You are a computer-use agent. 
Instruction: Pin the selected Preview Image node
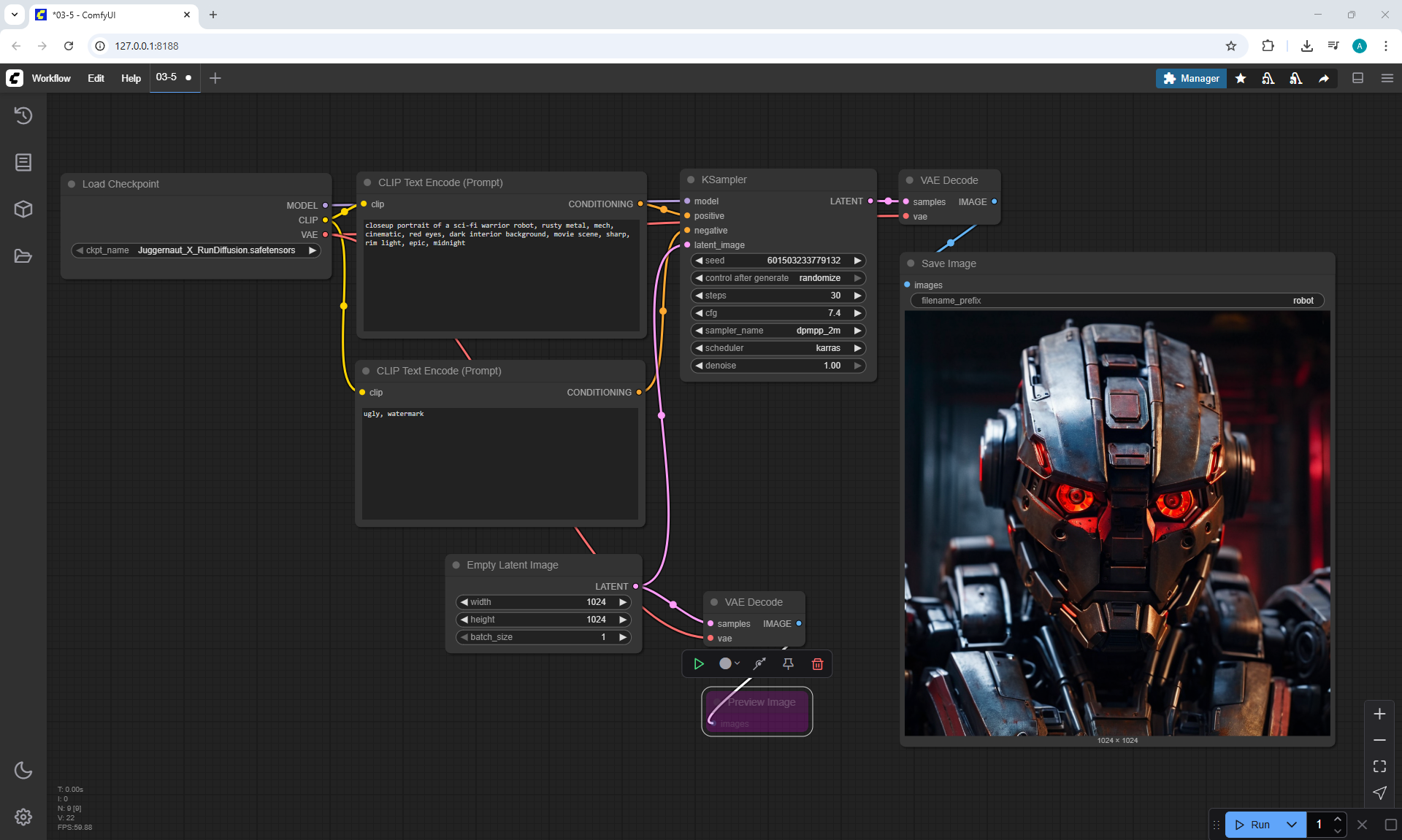[x=788, y=664]
